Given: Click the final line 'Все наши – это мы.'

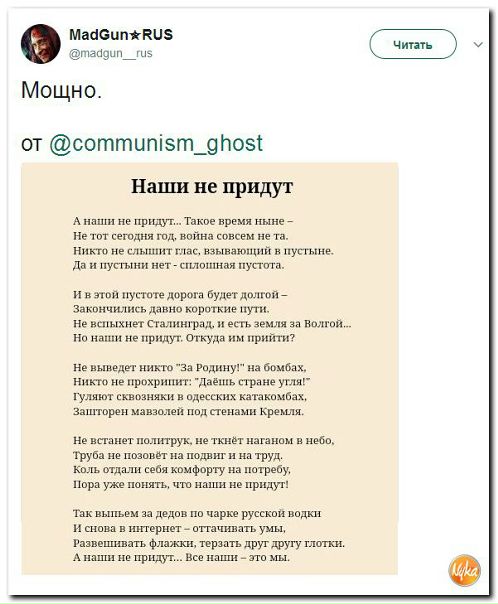Looking at the screenshot, I should pyautogui.click(x=238, y=557).
